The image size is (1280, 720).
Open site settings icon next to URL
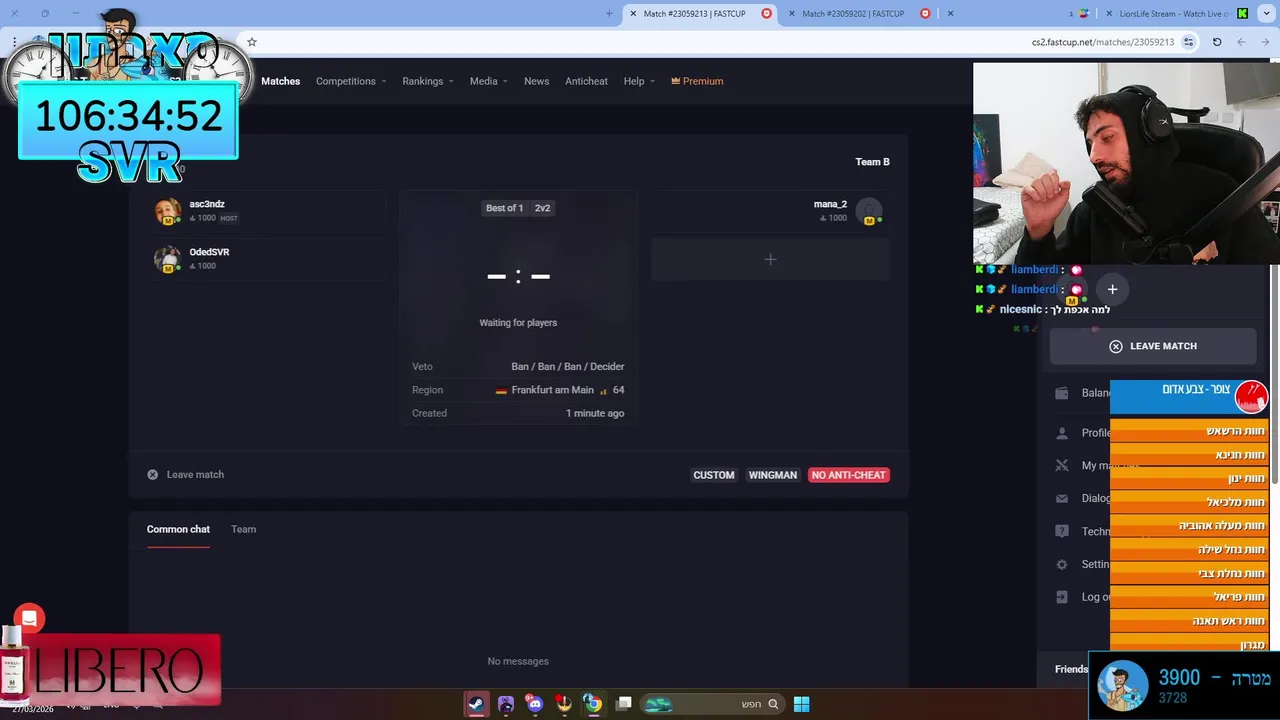(x=1188, y=42)
